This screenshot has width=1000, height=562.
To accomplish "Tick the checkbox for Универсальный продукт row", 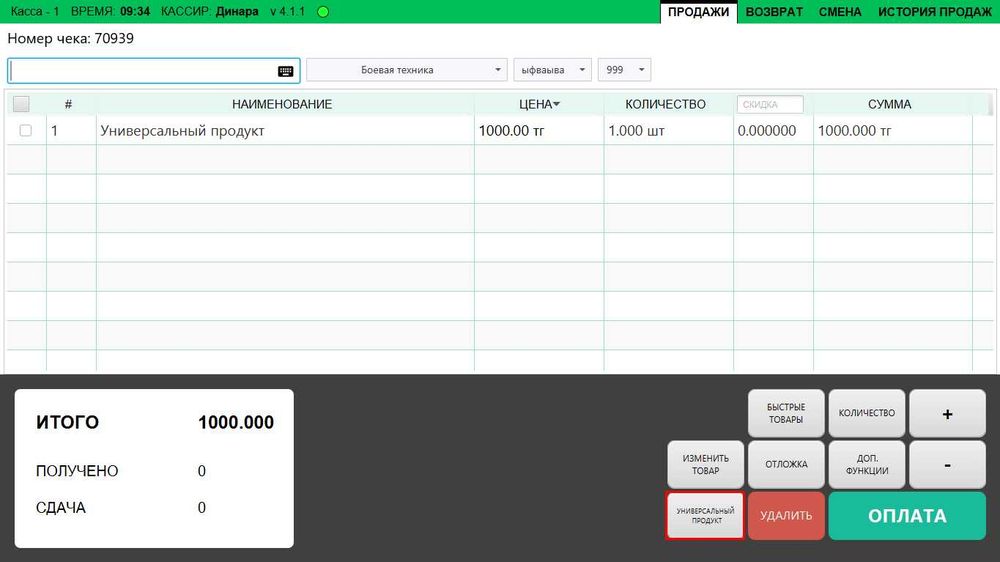I will coord(26,130).
